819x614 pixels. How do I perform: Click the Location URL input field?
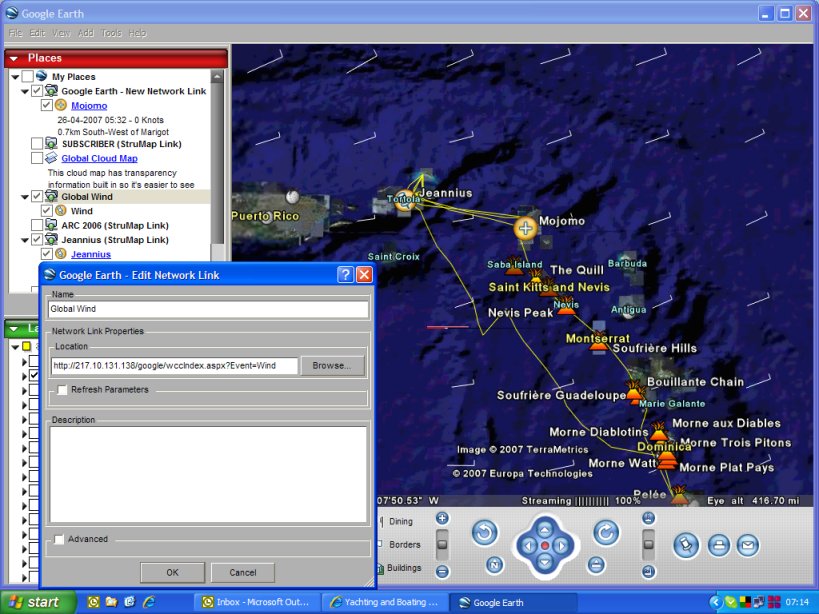click(x=174, y=366)
